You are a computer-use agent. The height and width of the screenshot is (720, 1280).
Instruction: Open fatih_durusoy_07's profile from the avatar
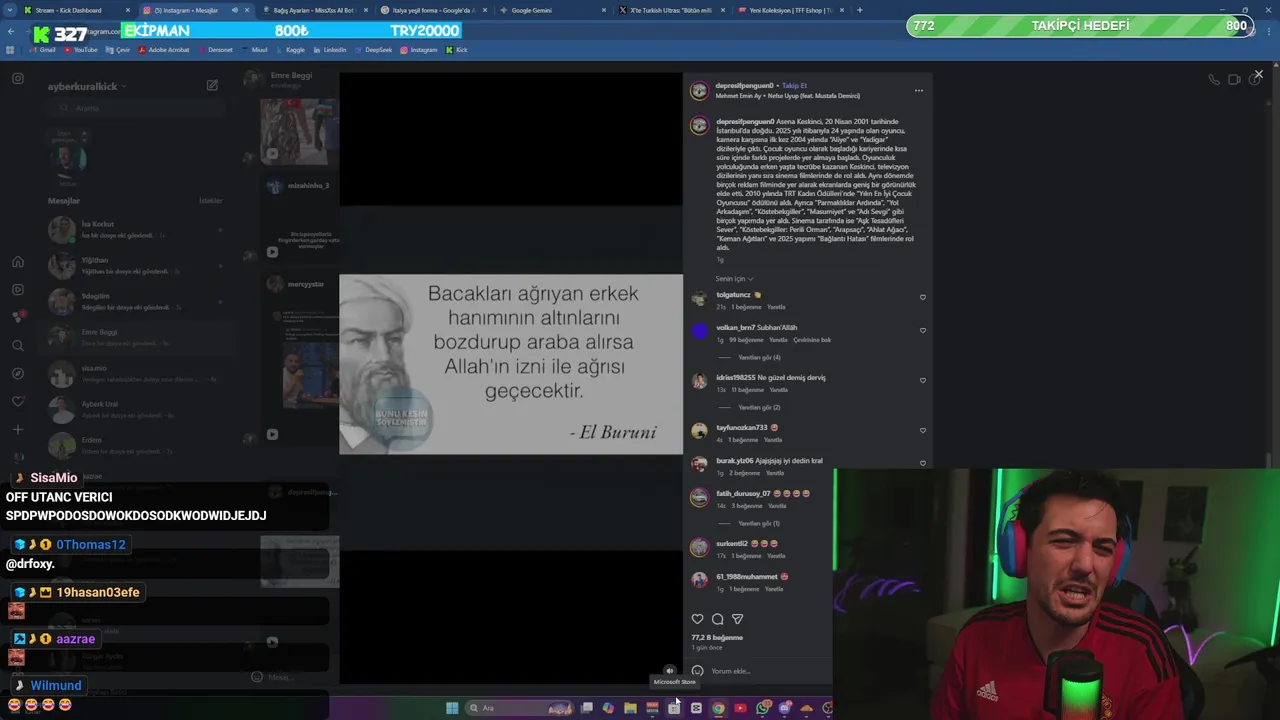699,497
